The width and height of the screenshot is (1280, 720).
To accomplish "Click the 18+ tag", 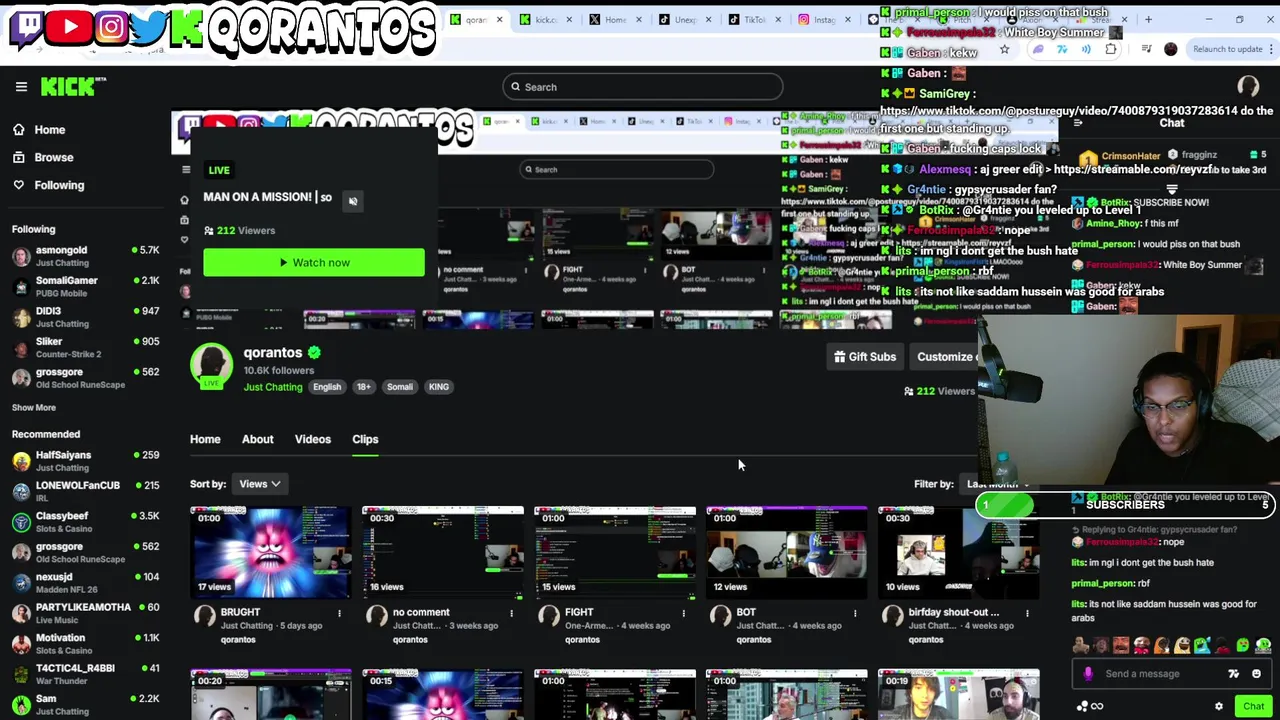I will pyautogui.click(x=364, y=387).
